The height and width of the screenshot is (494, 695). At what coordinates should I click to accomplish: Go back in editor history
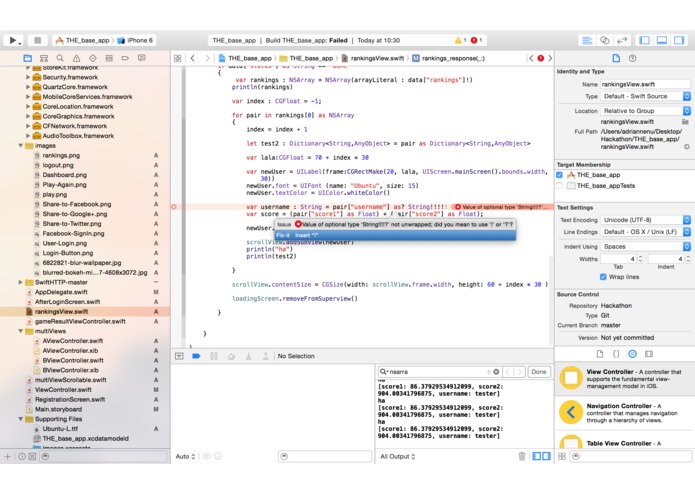pyautogui.click(x=192, y=58)
